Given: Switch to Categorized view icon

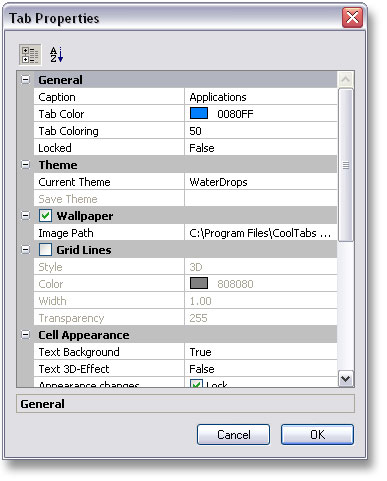Looking at the screenshot, I should click(30, 55).
